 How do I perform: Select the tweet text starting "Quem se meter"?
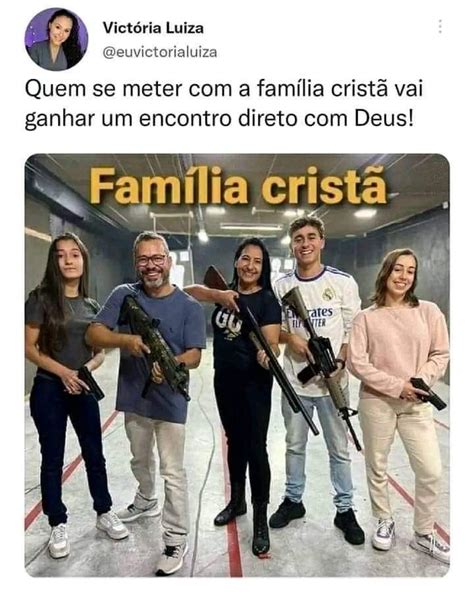tap(224, 103)
